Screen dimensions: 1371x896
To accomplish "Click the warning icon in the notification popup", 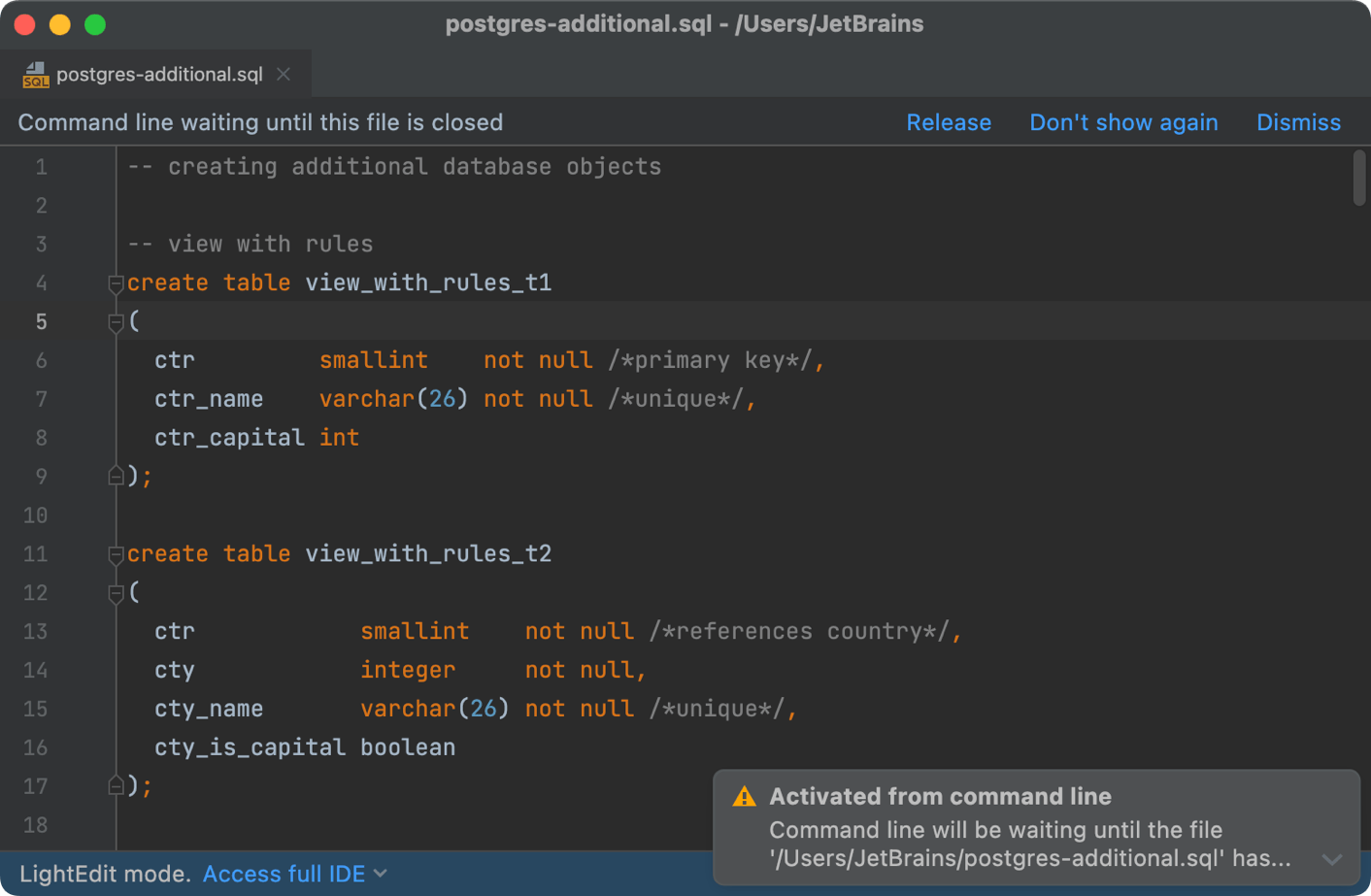I will coord(746,796).
